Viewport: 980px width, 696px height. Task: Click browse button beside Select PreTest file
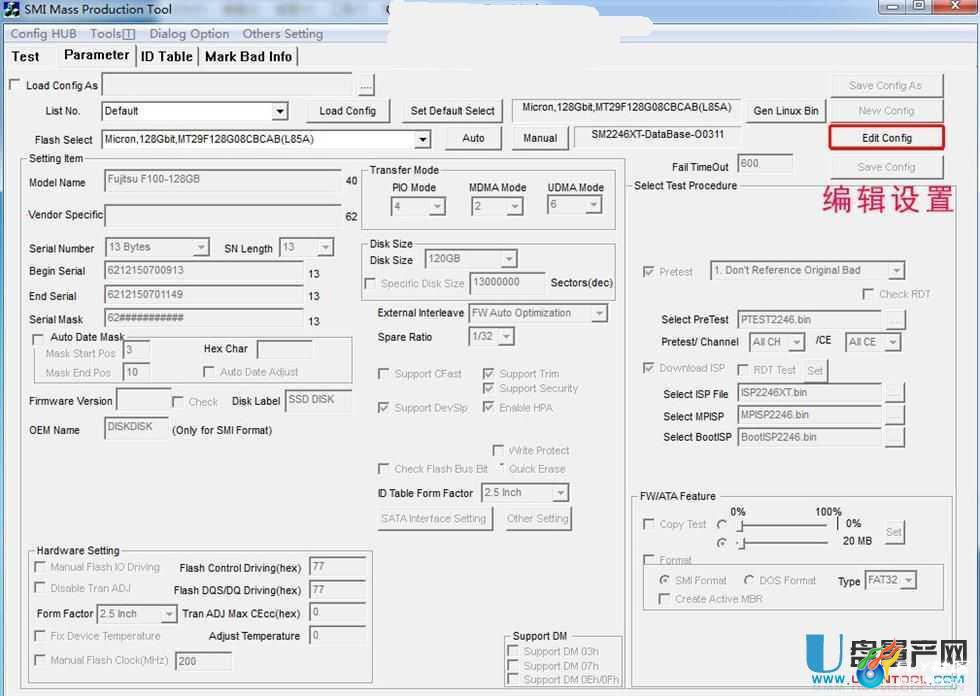pyautogui.click(x=895, y=320)
